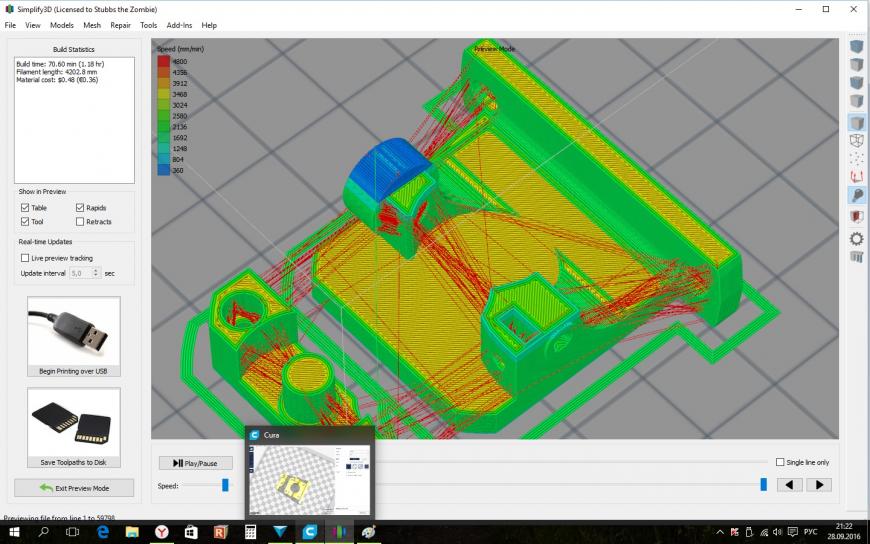
Task: Open the Mesh menu
Action: [x=92, y=25]
